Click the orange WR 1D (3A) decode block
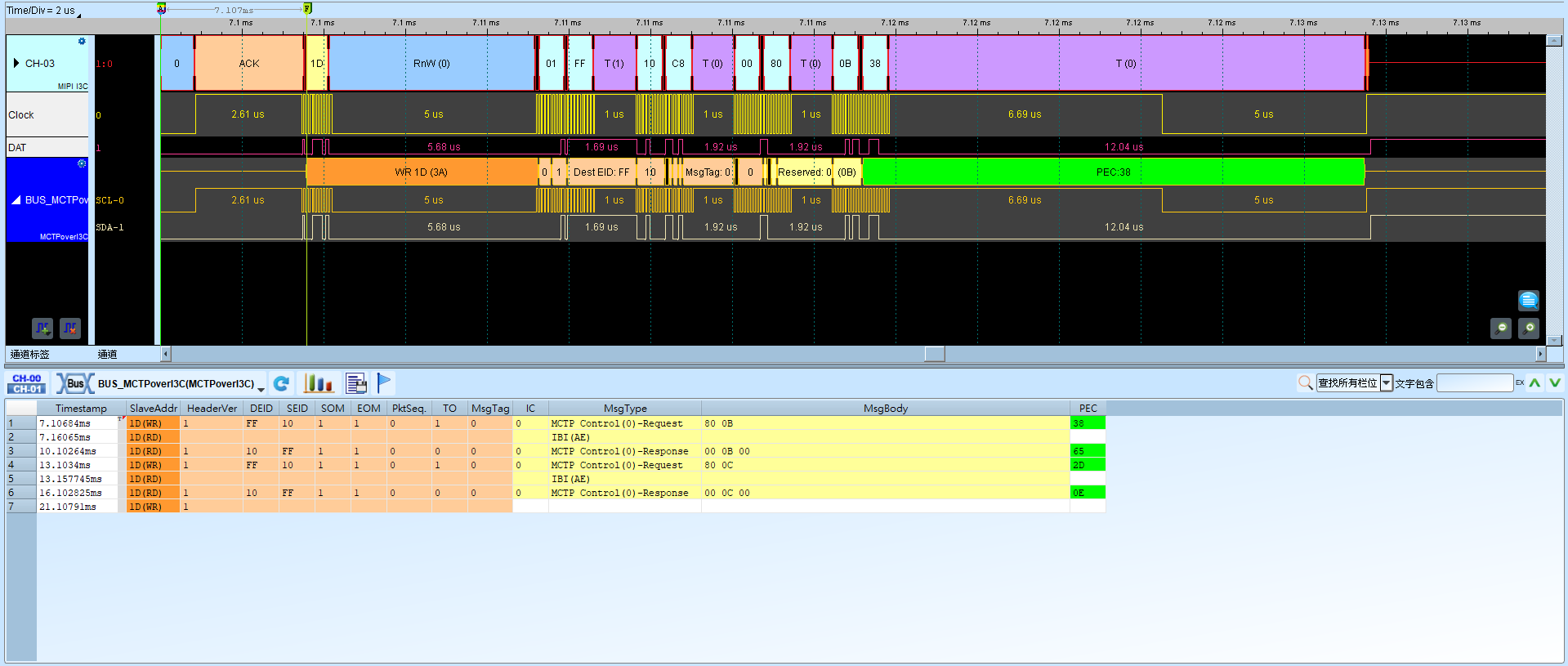 [x=422, y=172]
